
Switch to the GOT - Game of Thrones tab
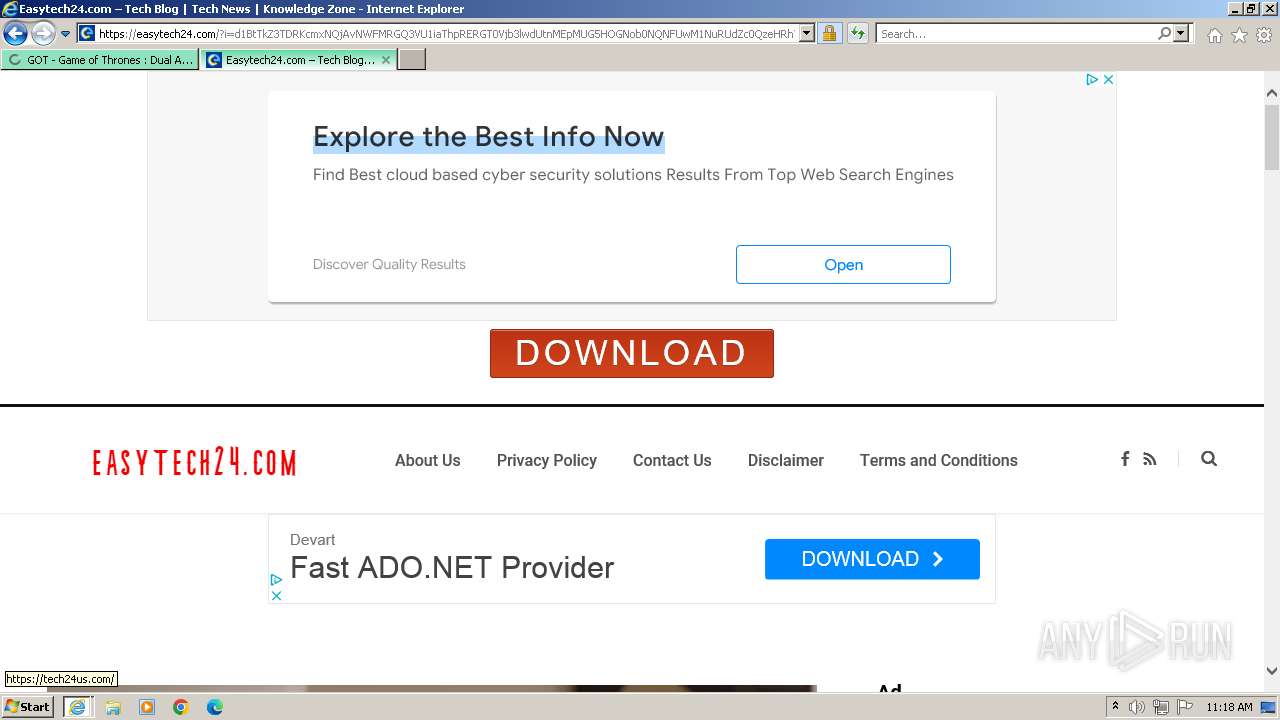pos(100,60)
